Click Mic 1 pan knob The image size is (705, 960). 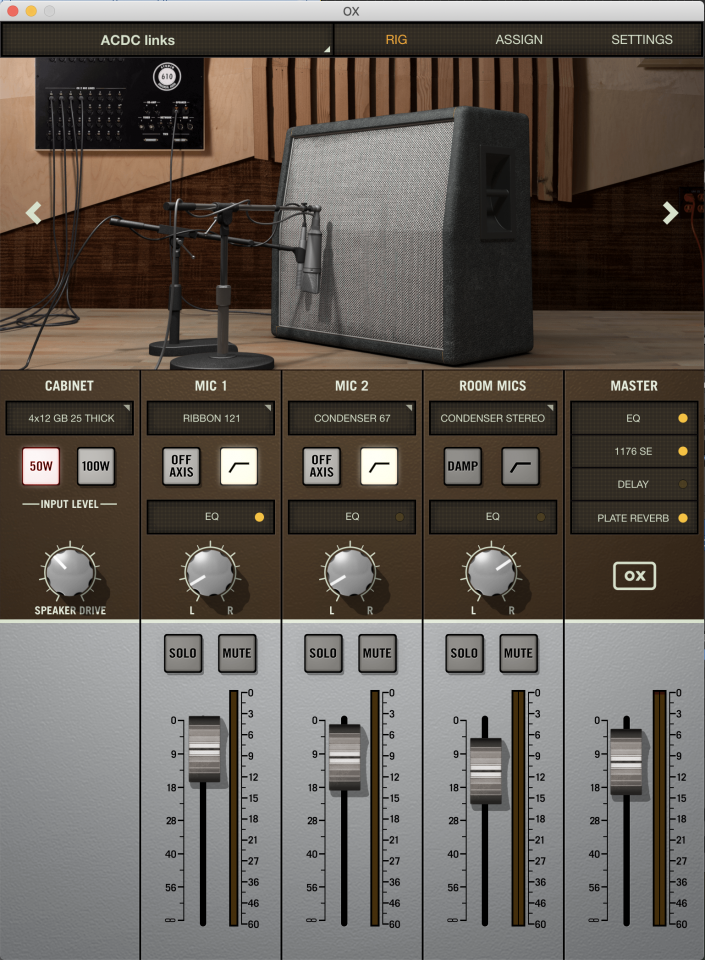(x=211, y=572)
